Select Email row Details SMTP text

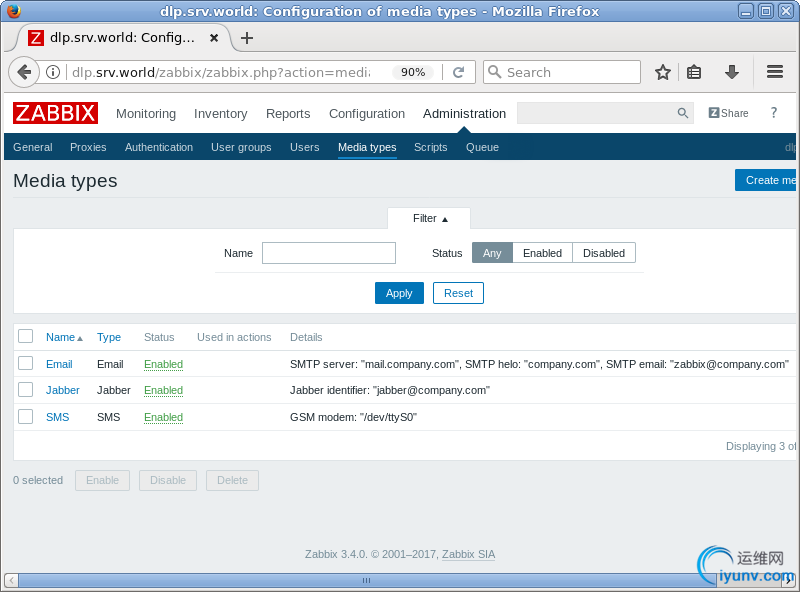(x=539, y=364)
